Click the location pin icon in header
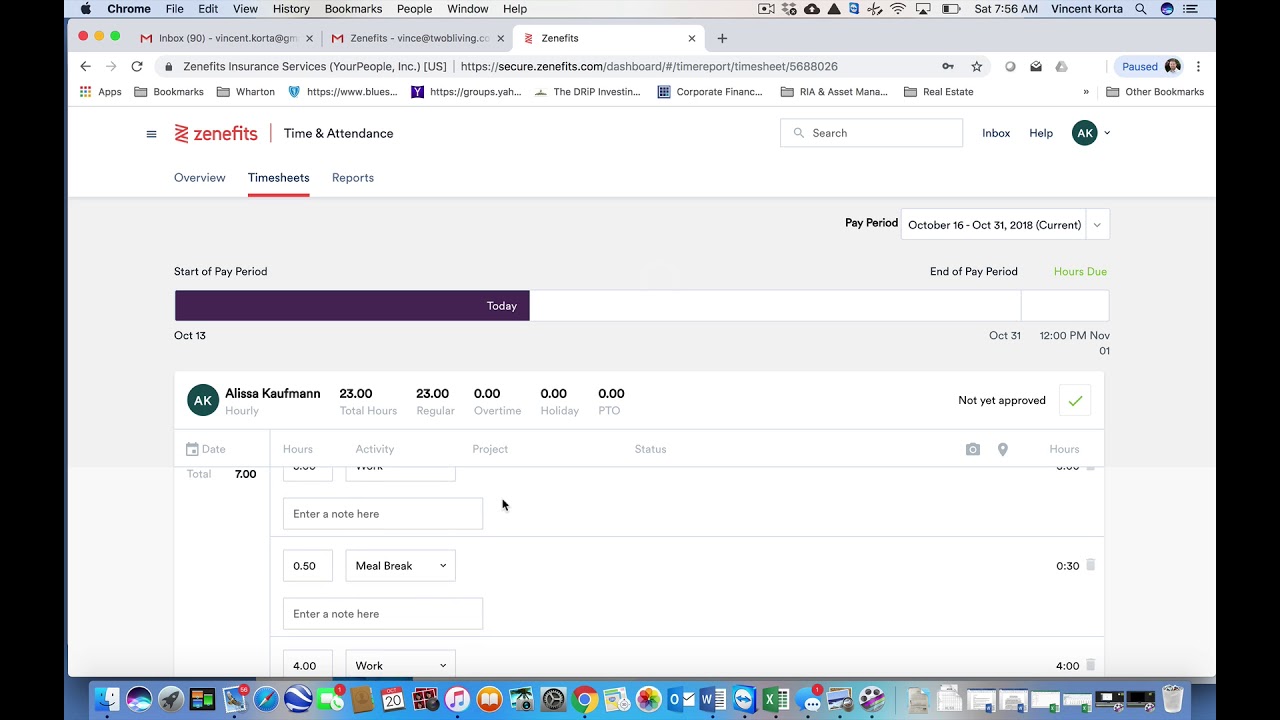1280x720 pixels. (x=1003, y=450)
